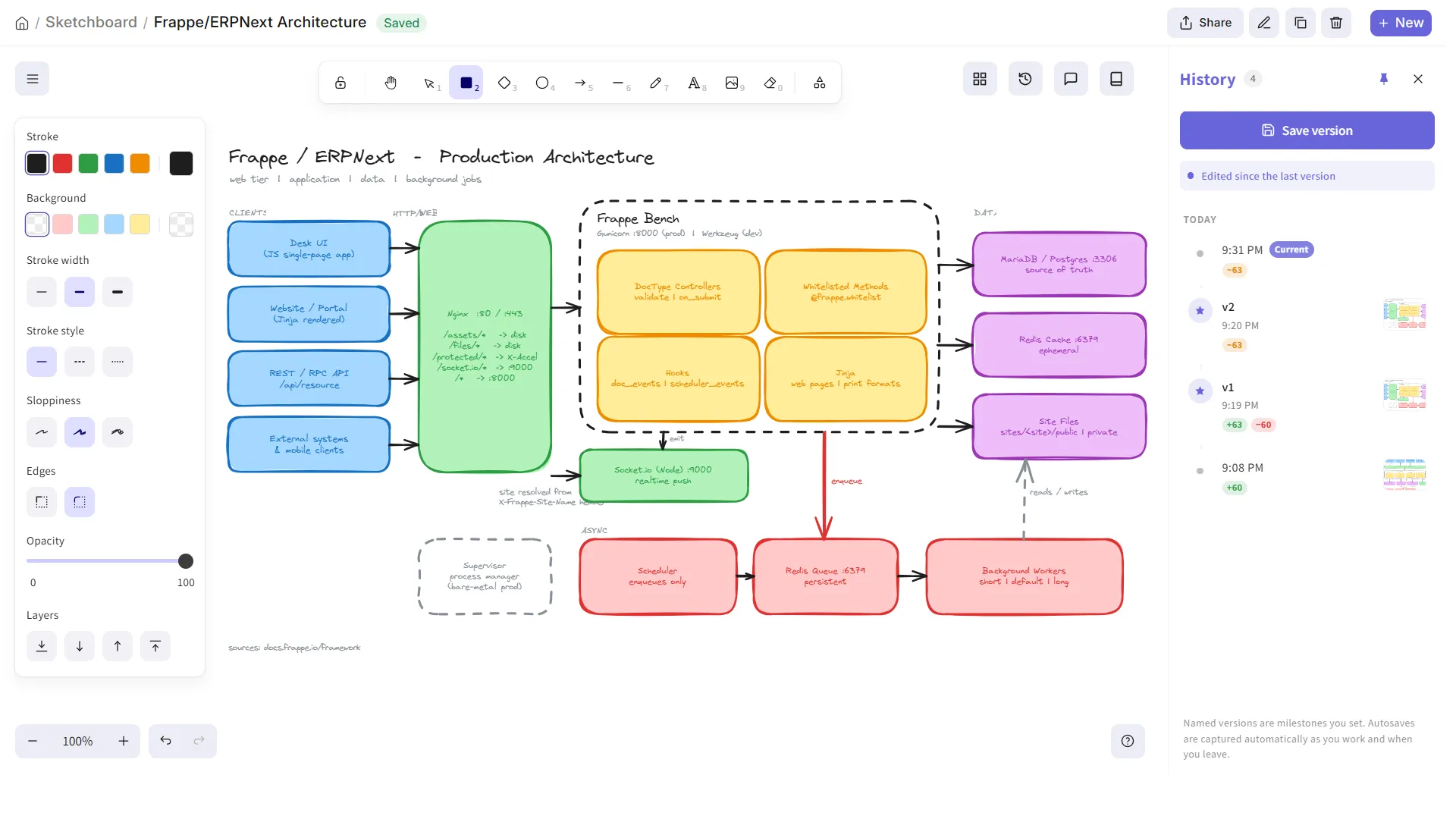Send selection to back layer
This screenshot has width=1456, height=819.
(x=42, y=646)
